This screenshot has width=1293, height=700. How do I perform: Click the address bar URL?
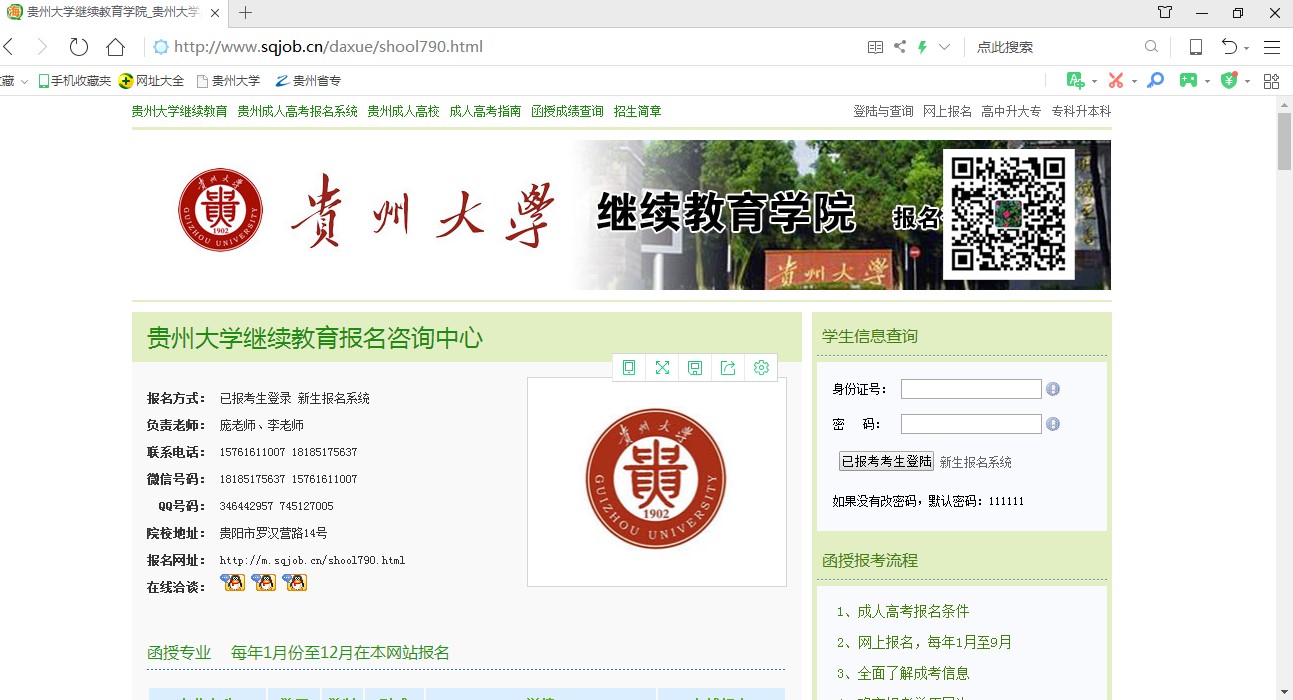click(329, 47)
